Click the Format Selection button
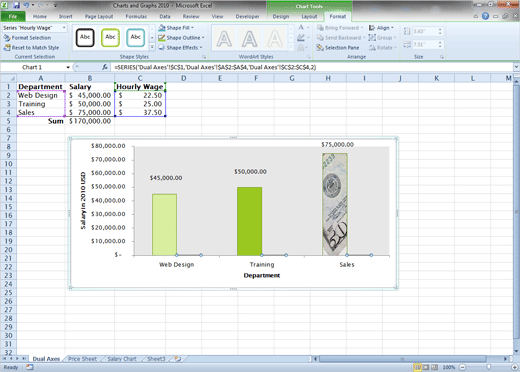Viewport: 520px width, 372px height. 27,38
